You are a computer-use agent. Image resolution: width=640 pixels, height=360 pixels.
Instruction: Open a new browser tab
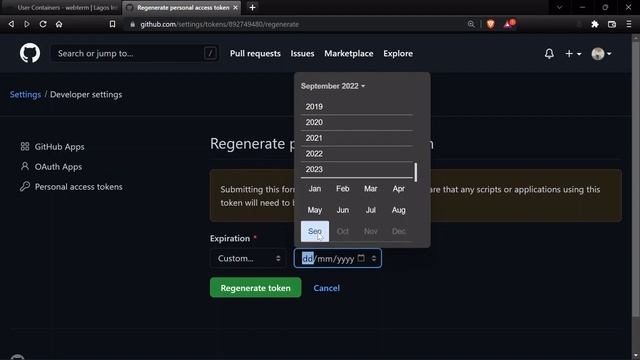pos(252,7)
